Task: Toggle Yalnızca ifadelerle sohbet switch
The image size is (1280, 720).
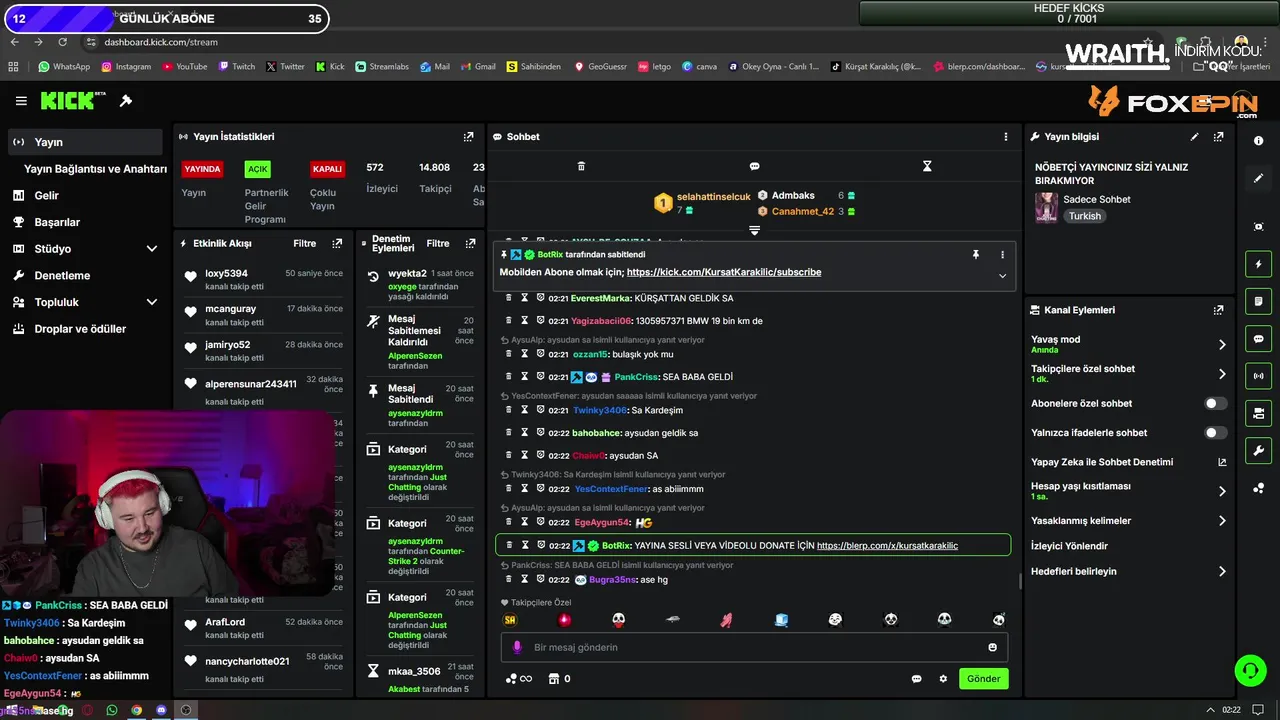Action: coord(1215,433)
